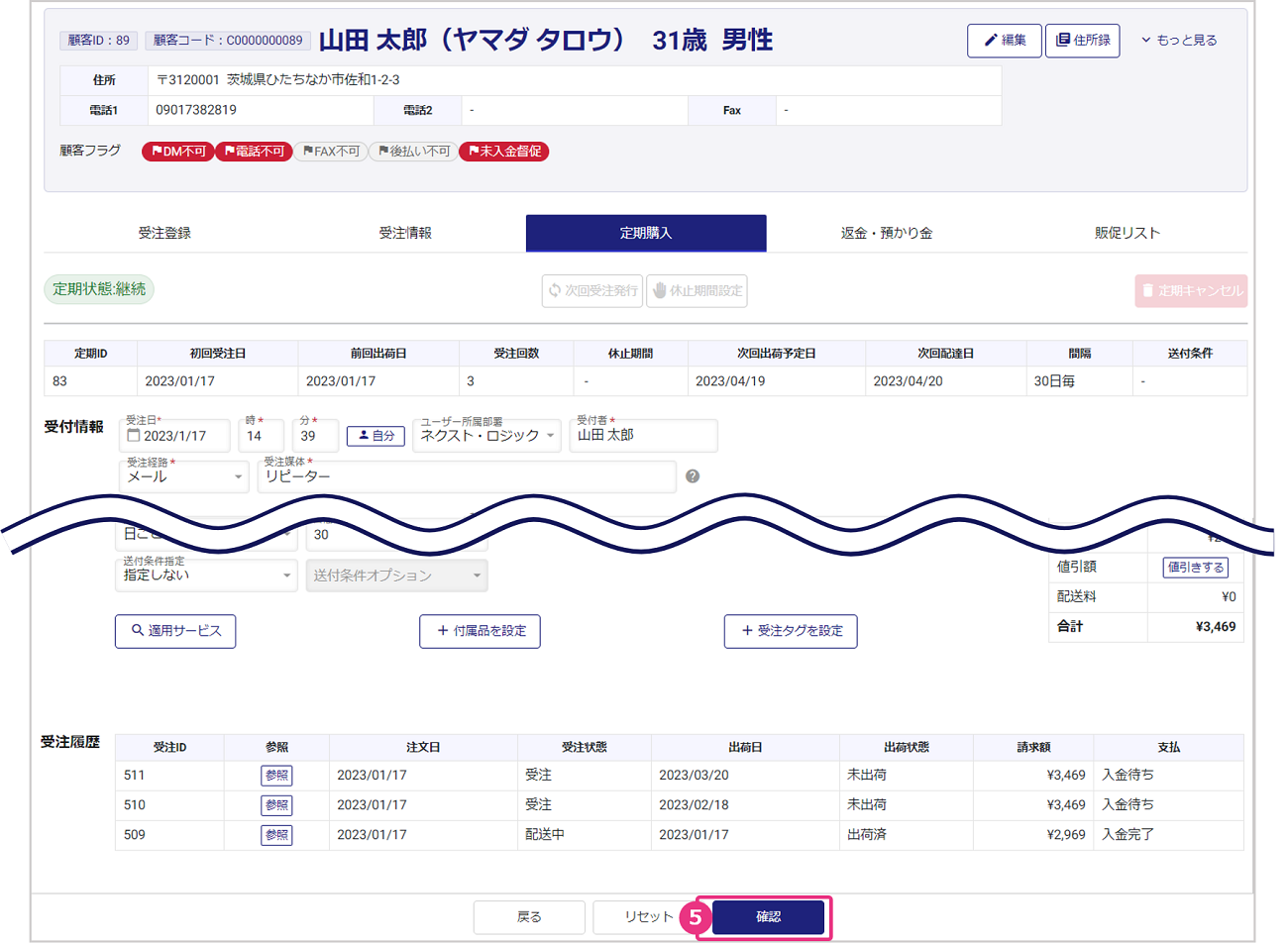Toggle the DM不可 customer flag

[x=178, y=152]
